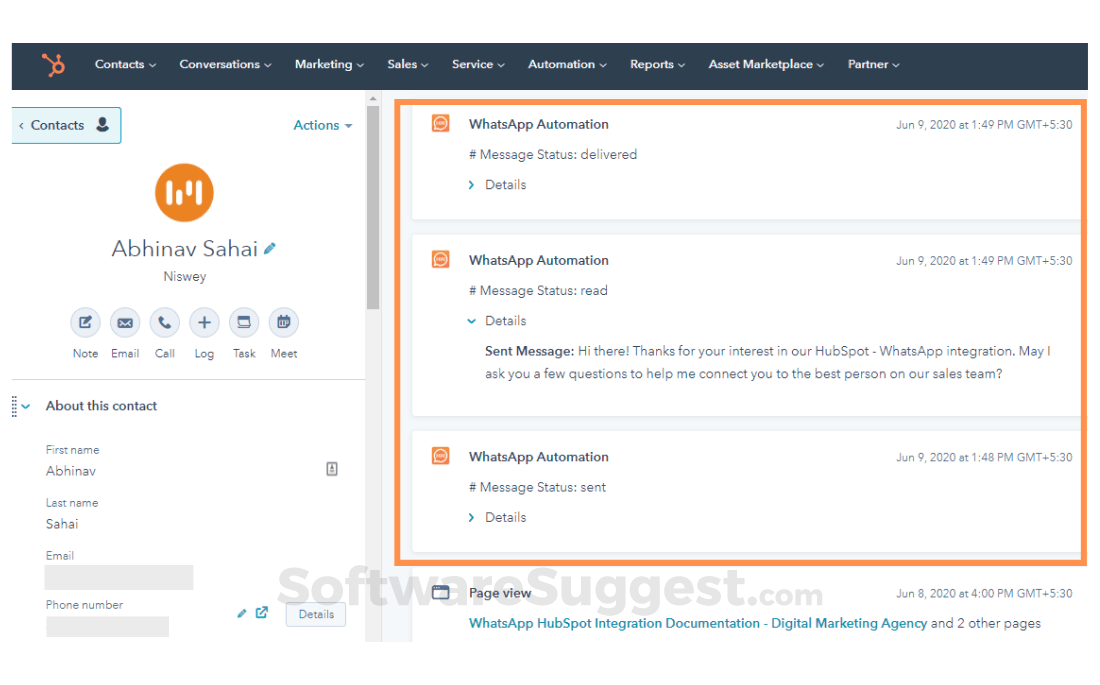
Task: Click 'Message Status: sent' text
Action: click(x=537, y=487)
